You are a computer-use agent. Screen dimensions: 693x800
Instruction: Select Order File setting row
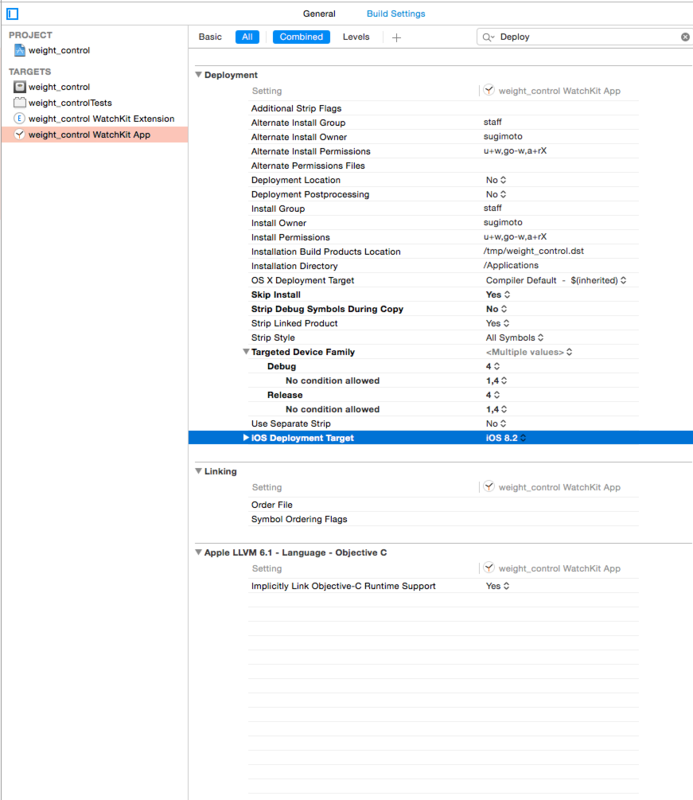click(x=443, y=505)
